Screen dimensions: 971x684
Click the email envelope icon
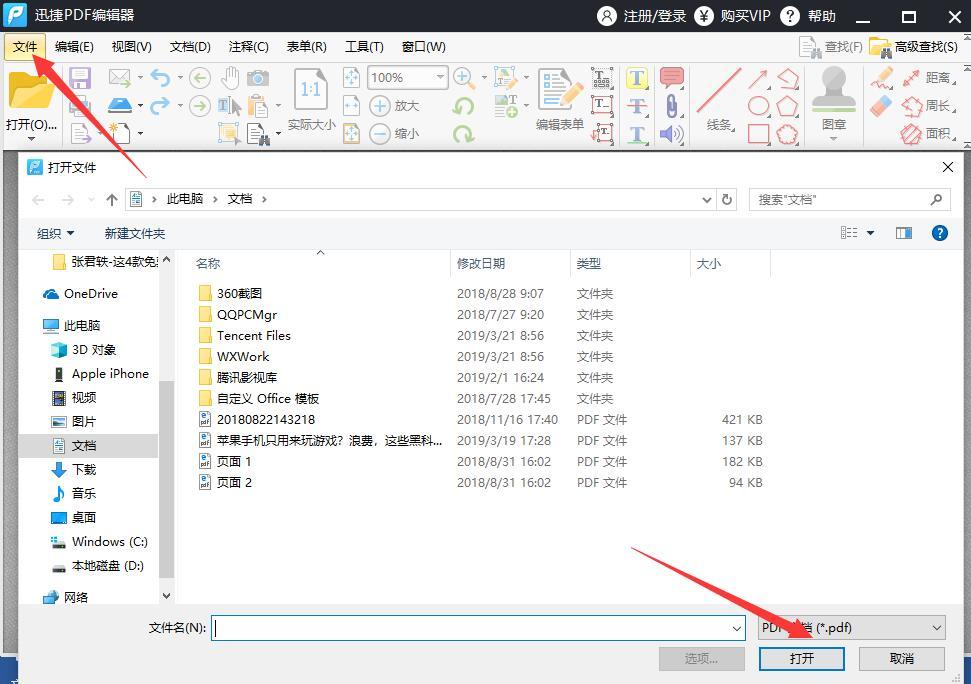click(x=120, y=78)
